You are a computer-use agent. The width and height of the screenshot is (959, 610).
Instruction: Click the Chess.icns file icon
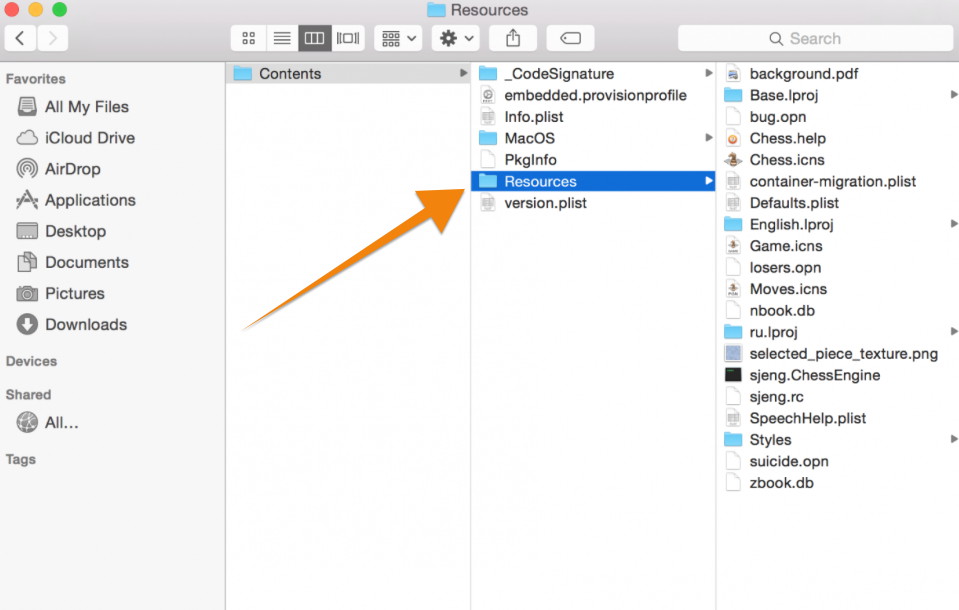point(733,160)
